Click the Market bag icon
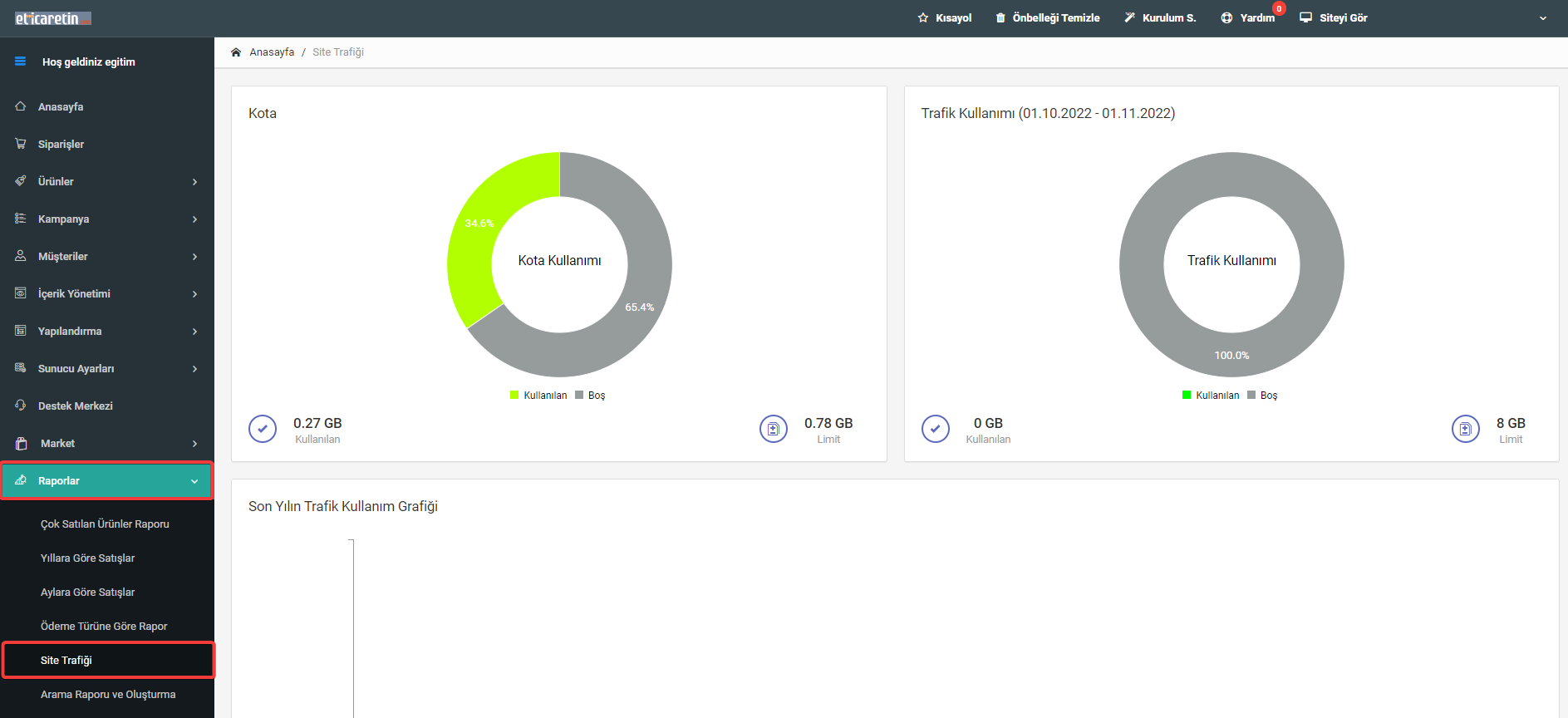Screen dimensions: 1568x718 (x=22, y=443)
